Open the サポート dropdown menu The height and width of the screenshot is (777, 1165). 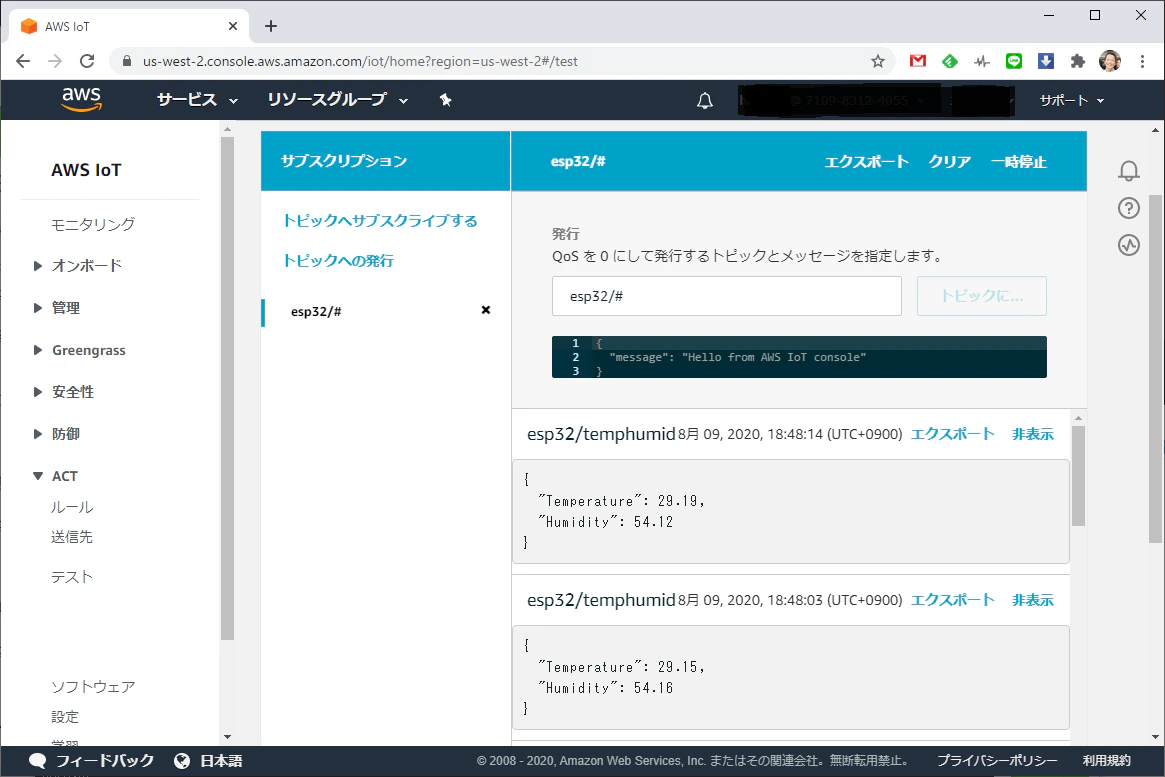click(1071, 100)
